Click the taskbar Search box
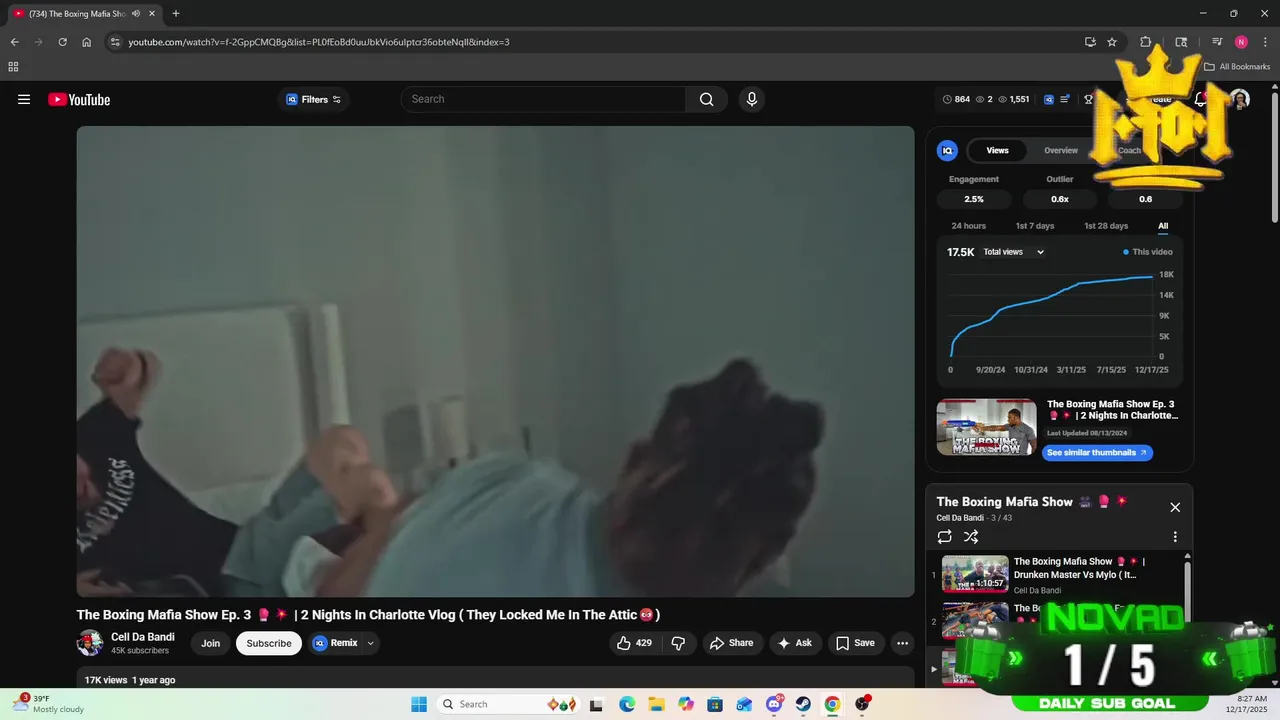1280x720 pixels. (x=507, y=704)
